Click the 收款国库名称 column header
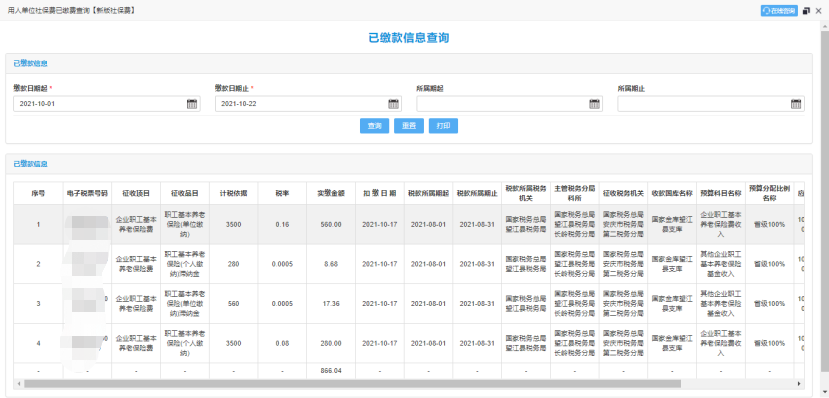This screenshot has height=398, width=829. coord(672,193)
